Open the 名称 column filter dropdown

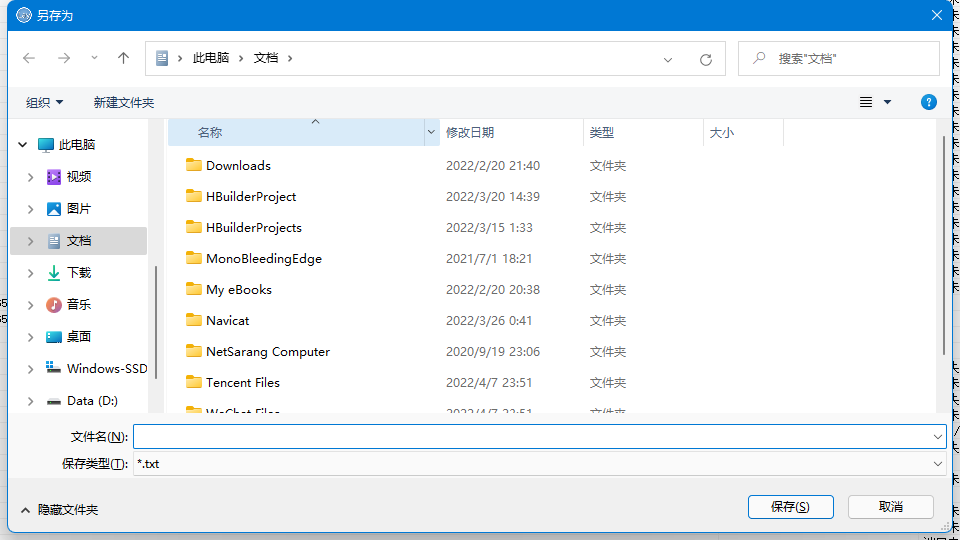pos(431,132)
